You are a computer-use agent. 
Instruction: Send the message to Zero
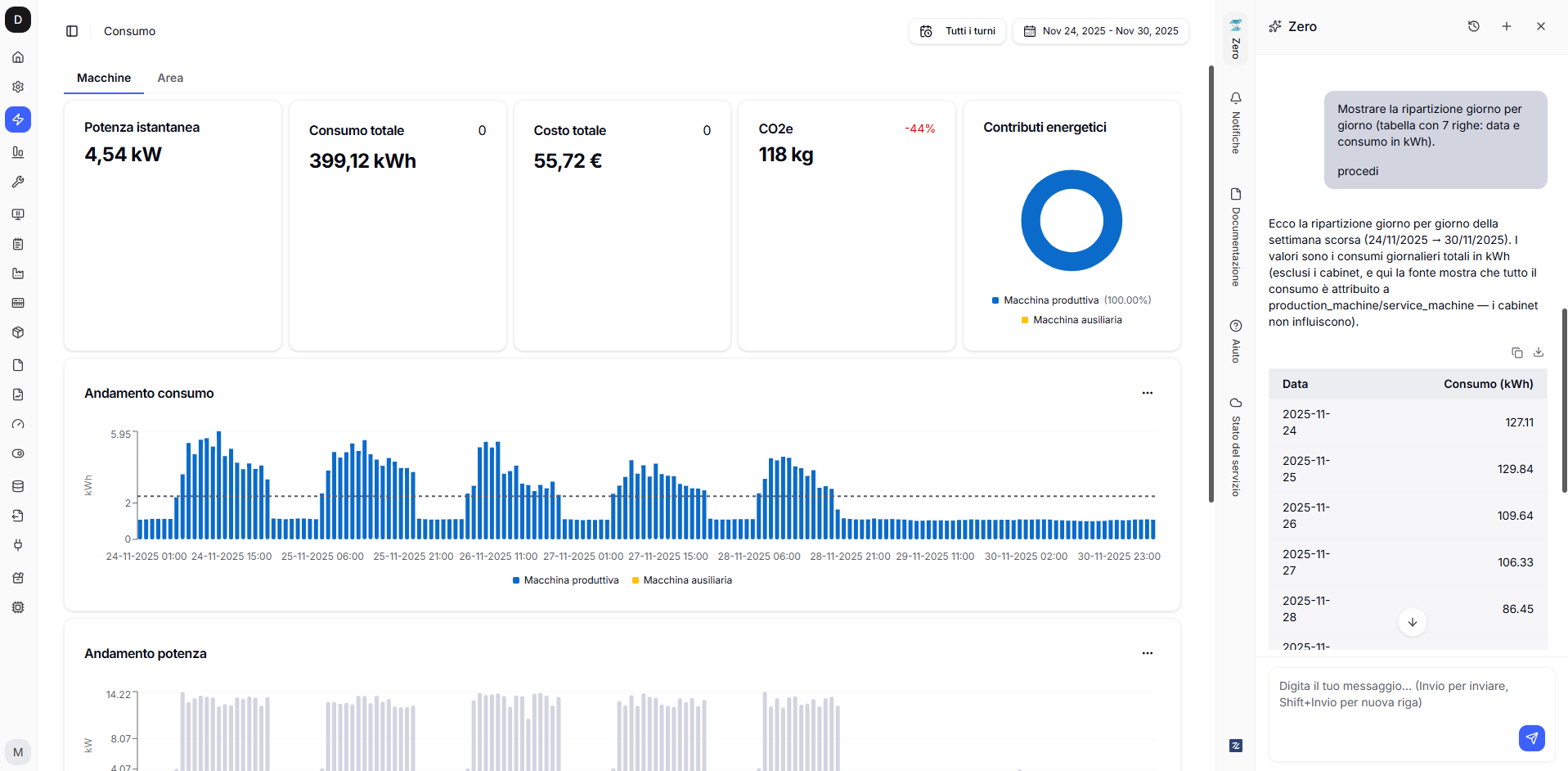click(x=1532, y=738)
